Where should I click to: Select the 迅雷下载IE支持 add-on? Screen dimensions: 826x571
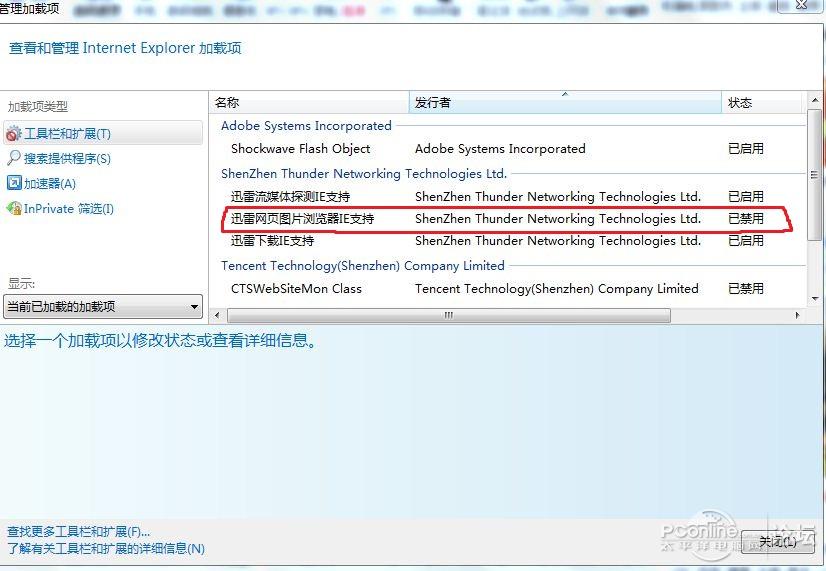click(272, 241)
